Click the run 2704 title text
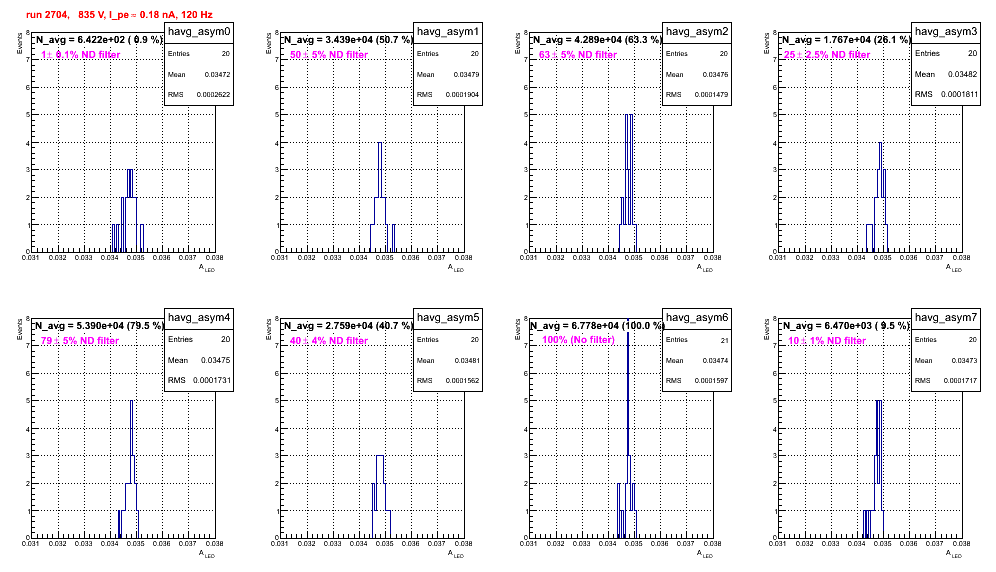This screenshot has height=572, width=996. (119, 15)
